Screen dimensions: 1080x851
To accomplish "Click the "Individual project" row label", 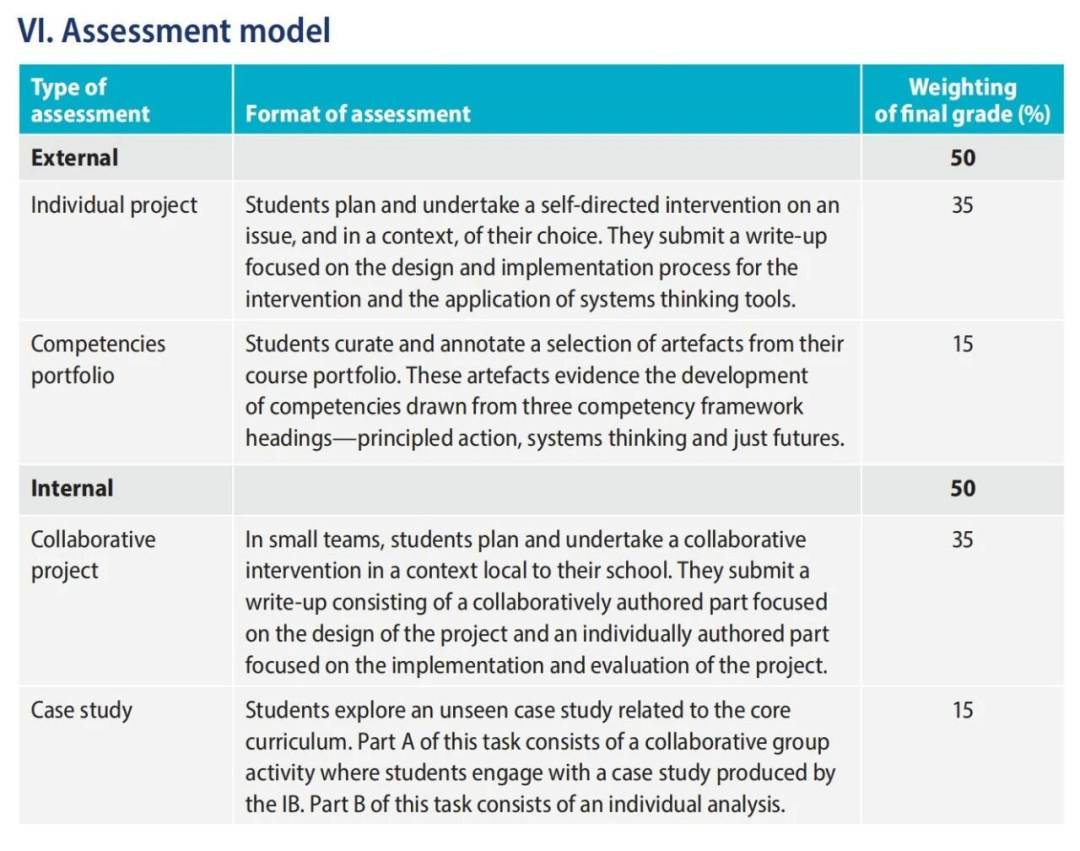I will 114,205.
